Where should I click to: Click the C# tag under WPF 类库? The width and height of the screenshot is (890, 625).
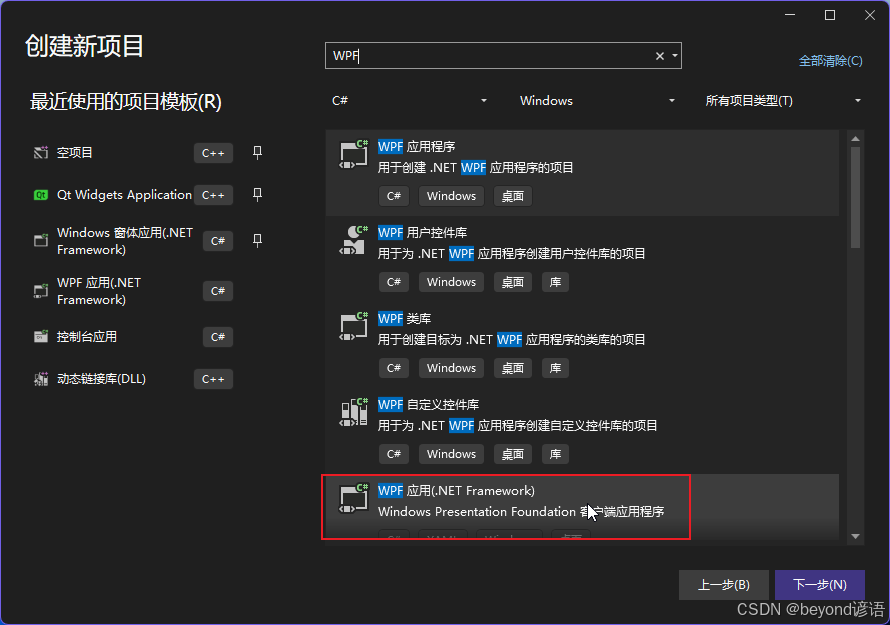(394, 368)
